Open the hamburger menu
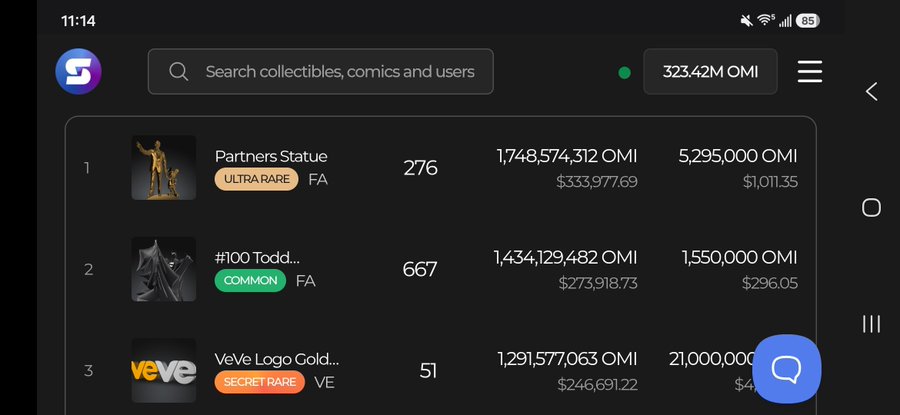The width and height of the screenshot is (900, 415). coord(810,72)
